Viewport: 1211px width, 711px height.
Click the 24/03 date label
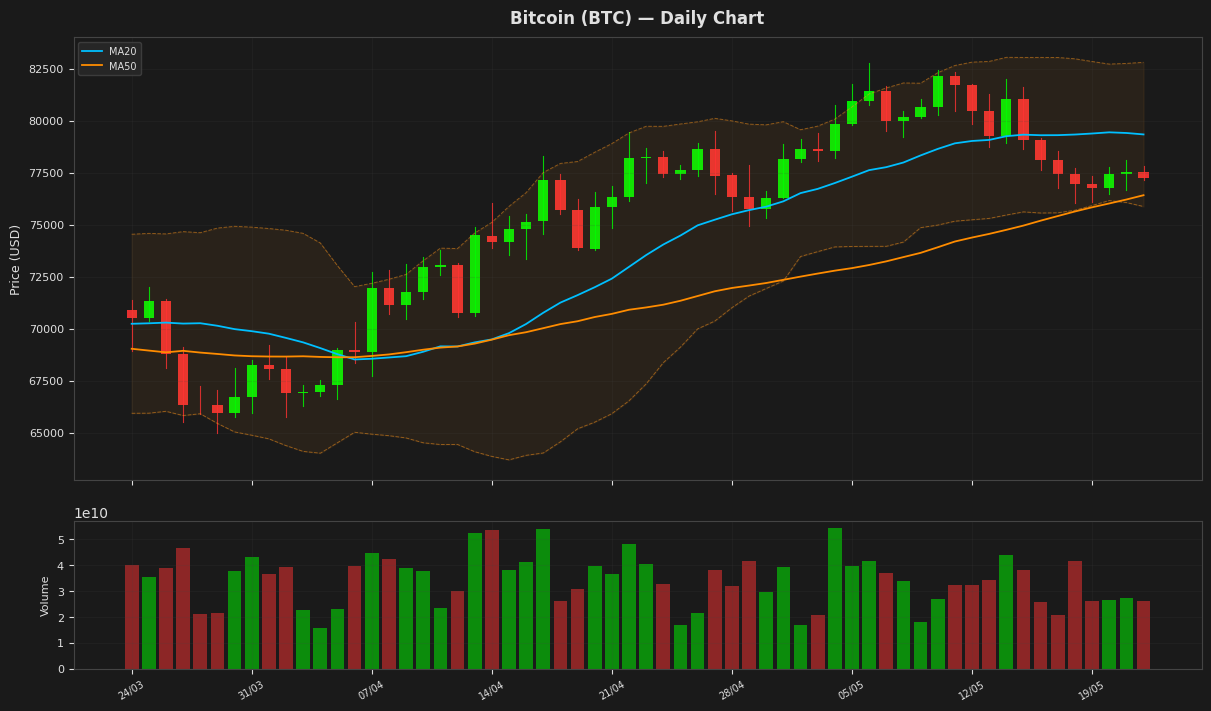tap(131, 690)
